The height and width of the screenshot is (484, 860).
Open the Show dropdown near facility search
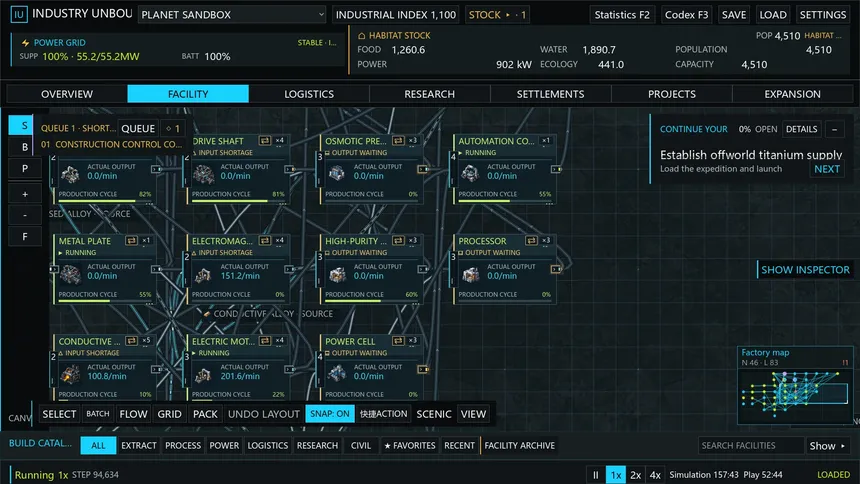[828, 446]
